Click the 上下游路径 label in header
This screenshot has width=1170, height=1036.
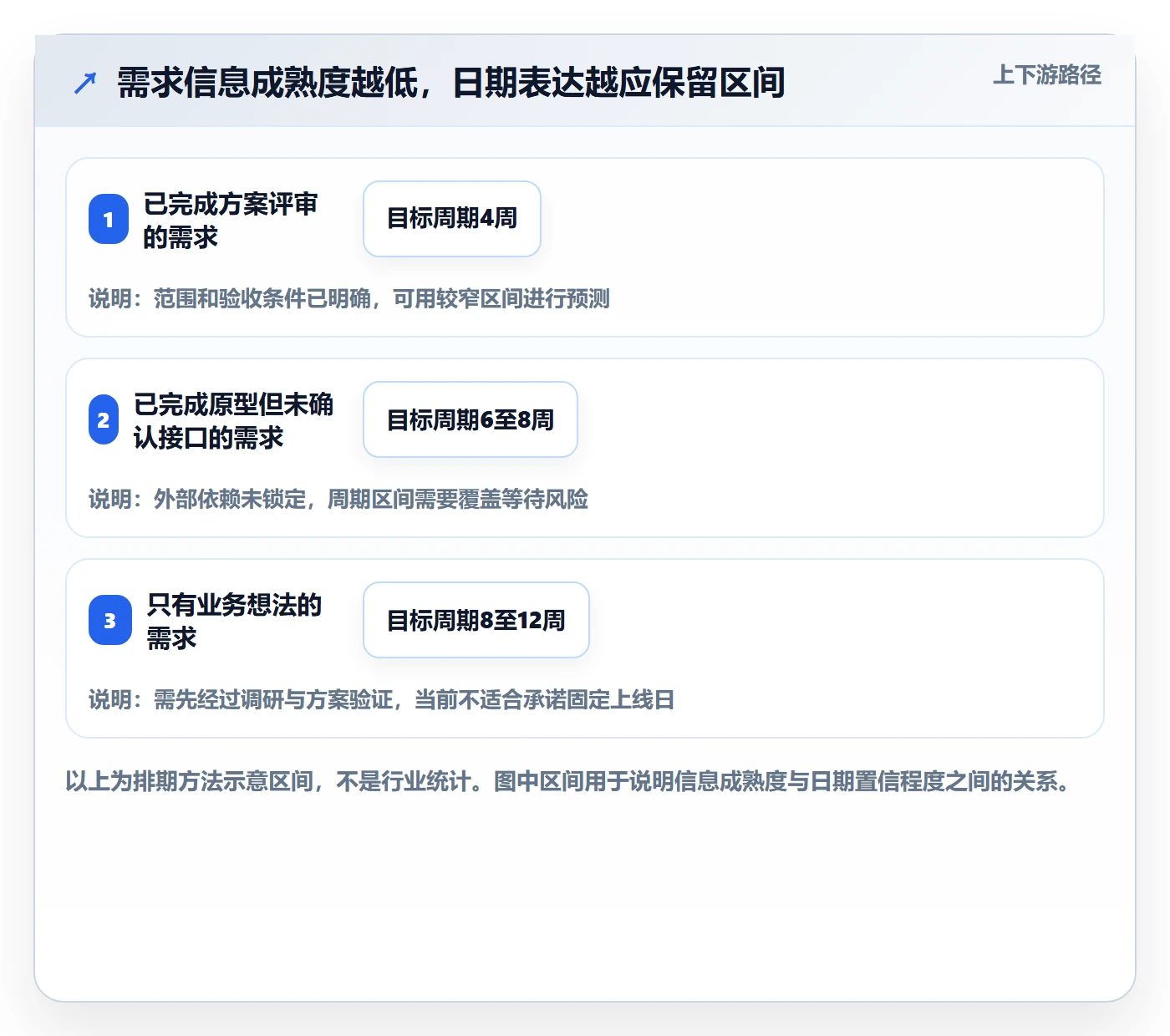pos(1046,75)
